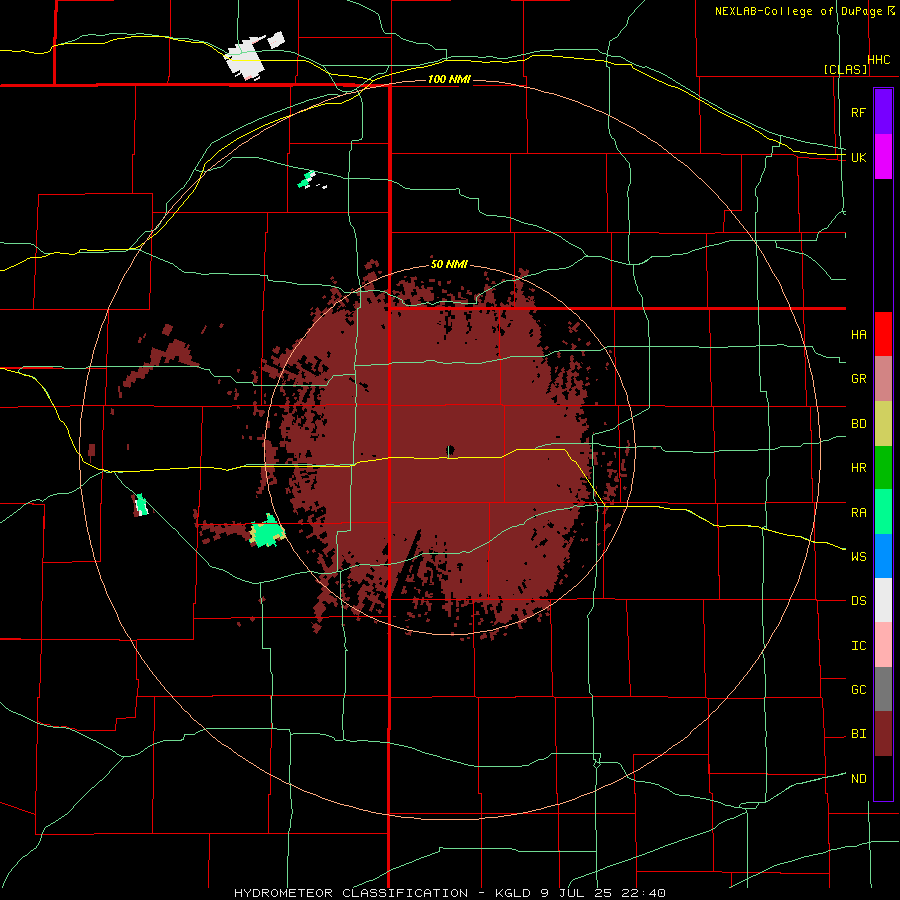Click the small green echo with white stripe

(140, 505)
